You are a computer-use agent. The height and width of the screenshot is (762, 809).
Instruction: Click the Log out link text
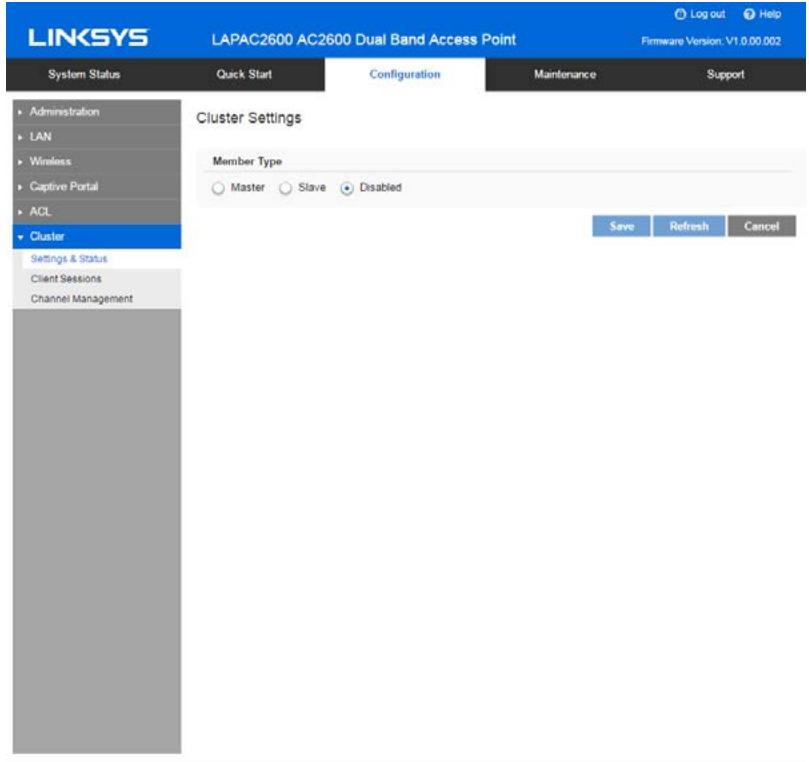click(707, 14)
